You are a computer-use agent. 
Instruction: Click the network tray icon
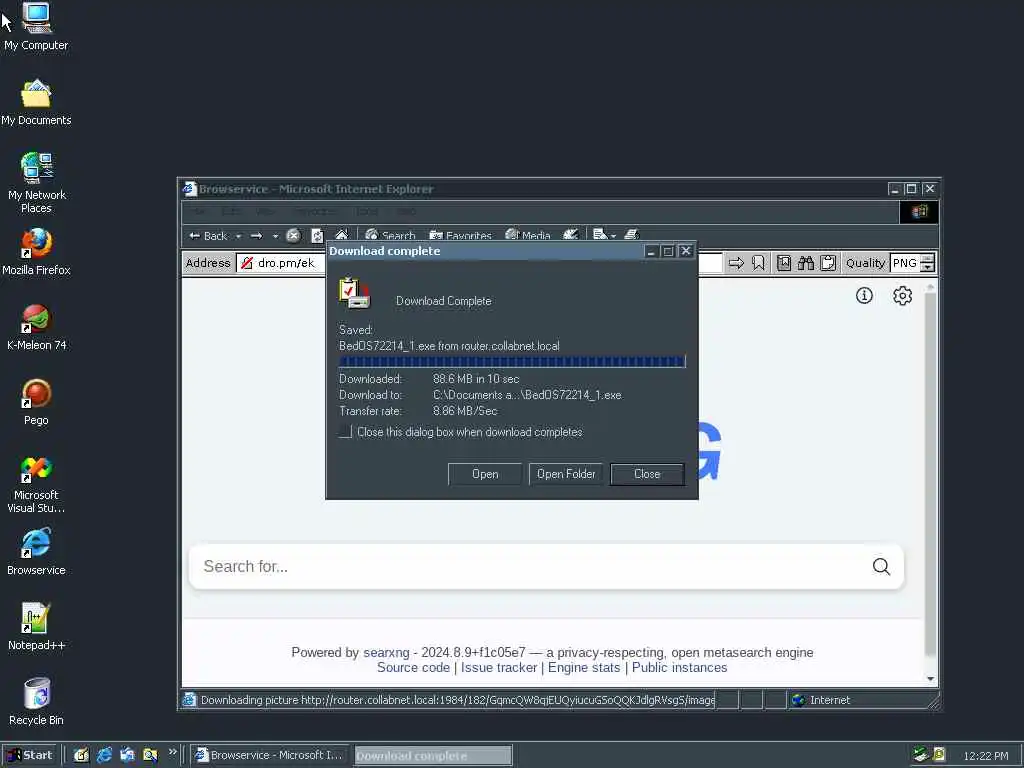(921, 755)
